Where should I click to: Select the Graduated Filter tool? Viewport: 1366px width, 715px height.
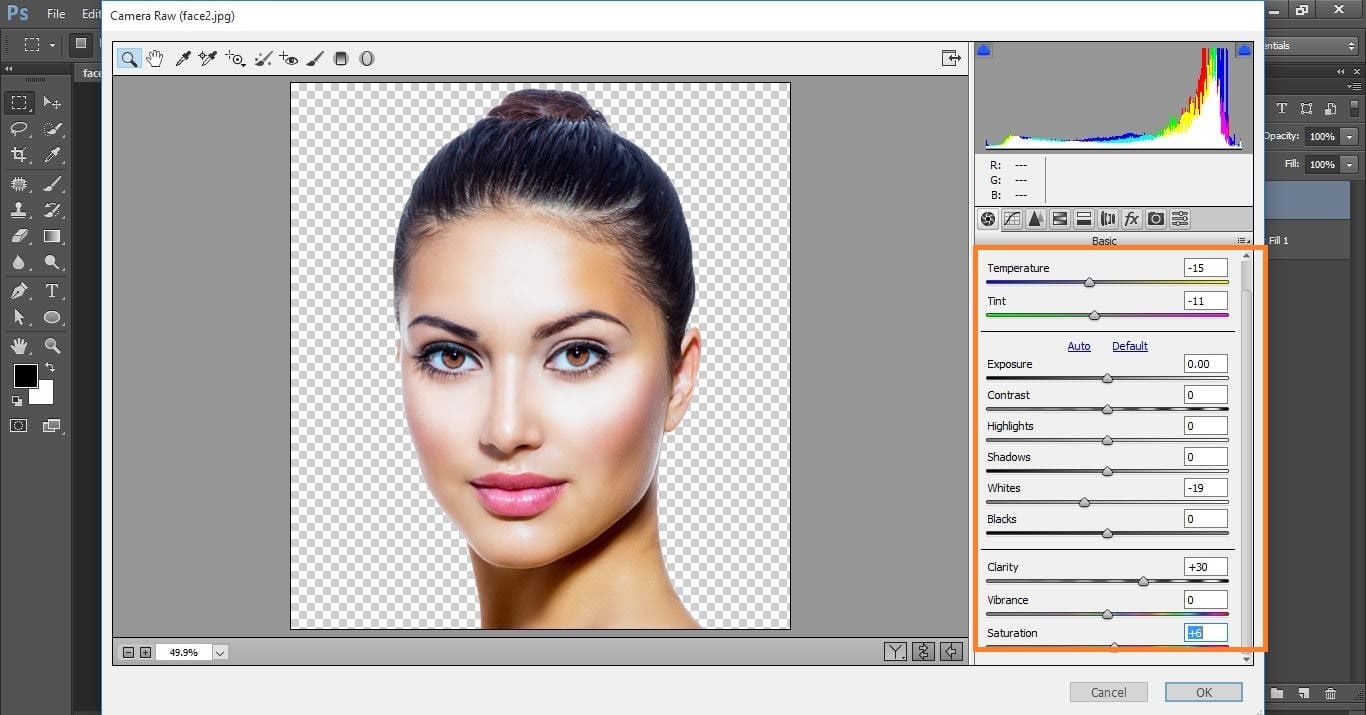(341, 59)
